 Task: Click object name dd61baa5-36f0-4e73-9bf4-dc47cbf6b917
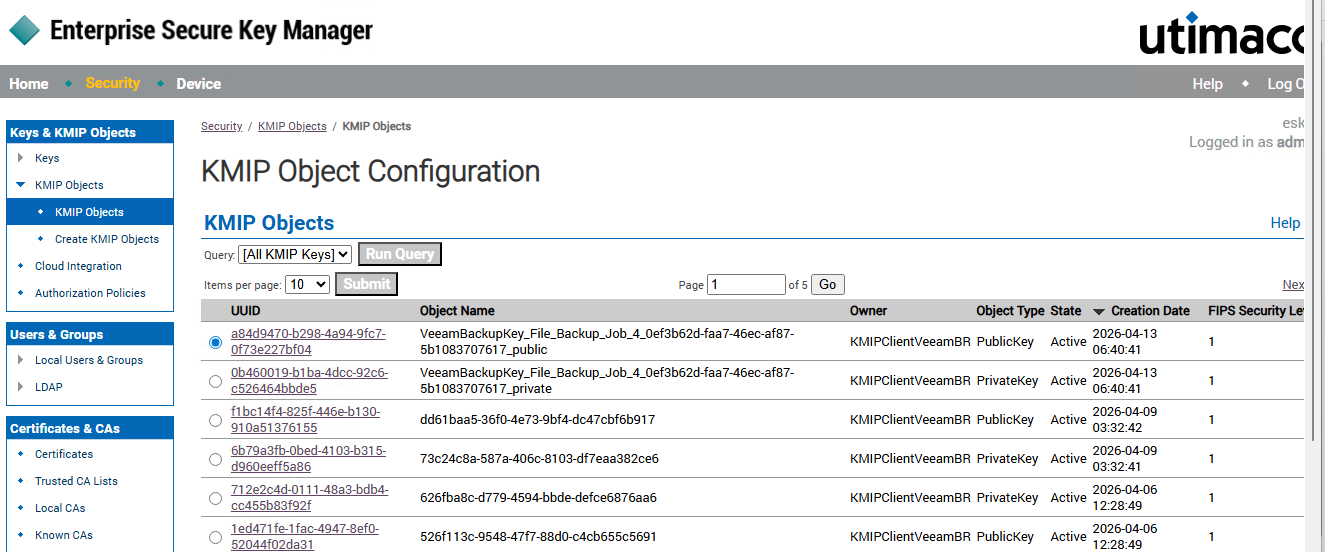point(537,420)
